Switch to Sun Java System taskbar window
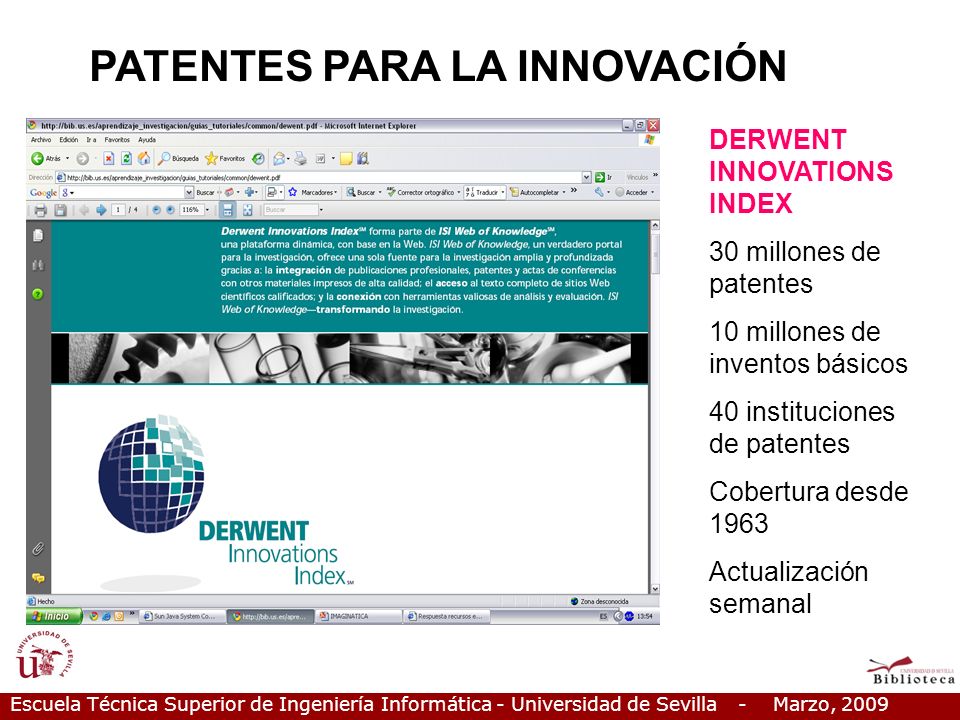 point(181,617)
